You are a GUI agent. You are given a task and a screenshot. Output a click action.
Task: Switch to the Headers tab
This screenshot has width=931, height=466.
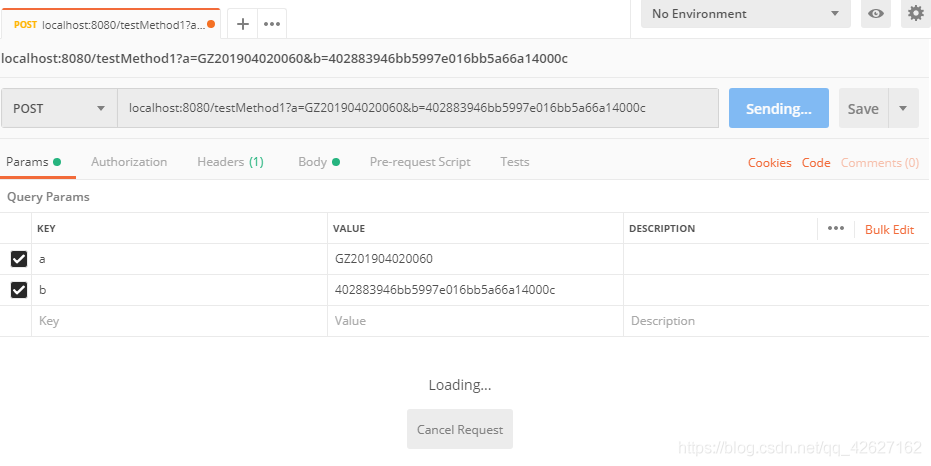[x=230, y=162]
